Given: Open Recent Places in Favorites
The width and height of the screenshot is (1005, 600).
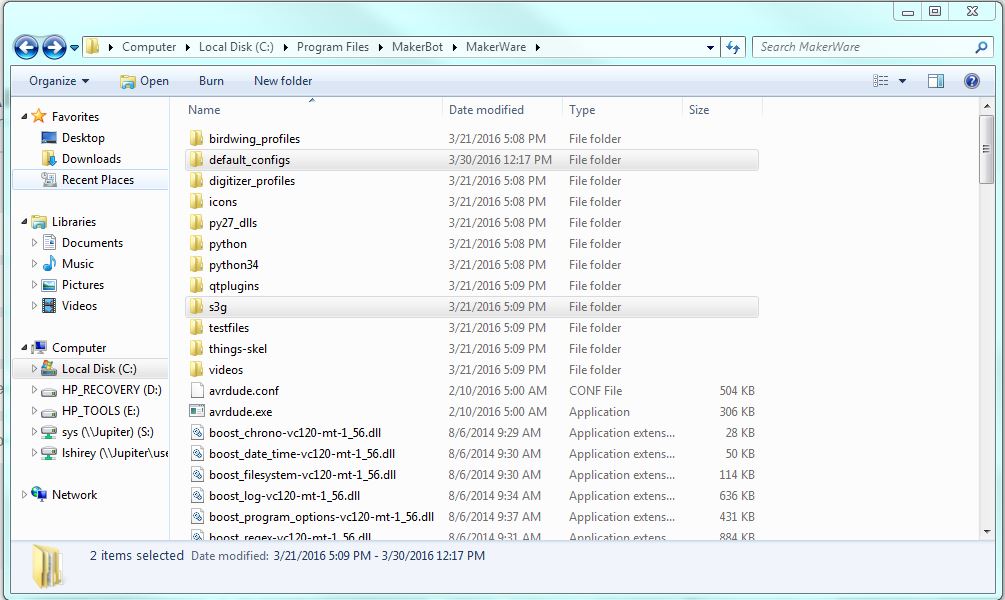Looking at the screenshot, I should click(x=97, y=180).
